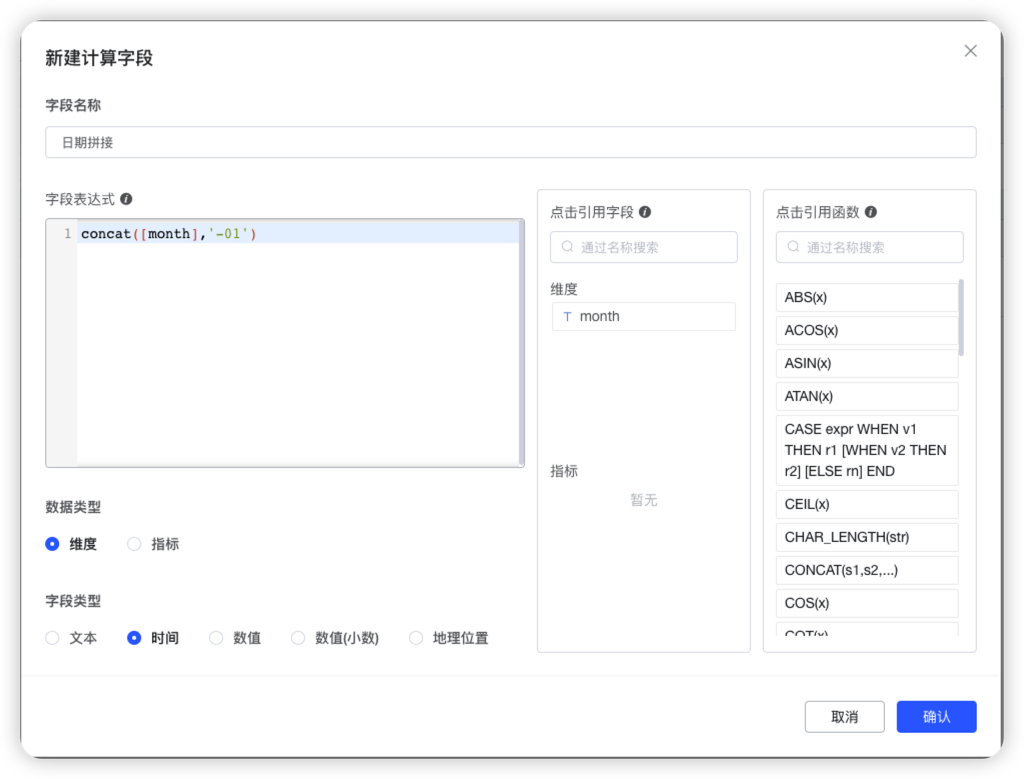The image size is (1024, 779).
Task: Confirm the new calculated field with 确认
Action: pos(936,716)
